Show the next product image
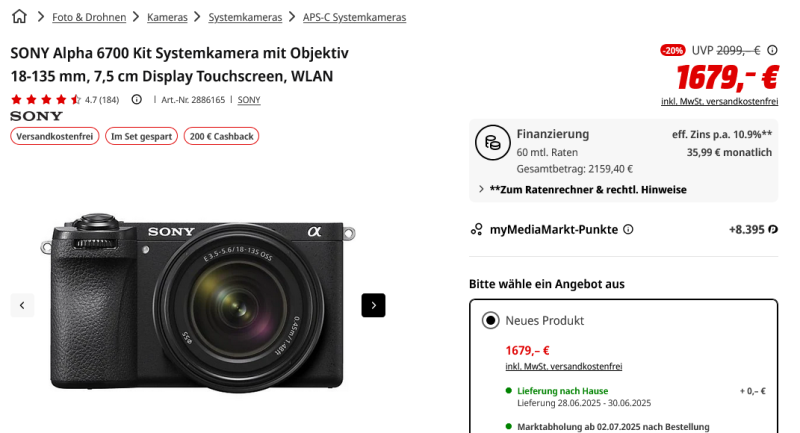Screen dimensions: 800x433 pos(373,305)
